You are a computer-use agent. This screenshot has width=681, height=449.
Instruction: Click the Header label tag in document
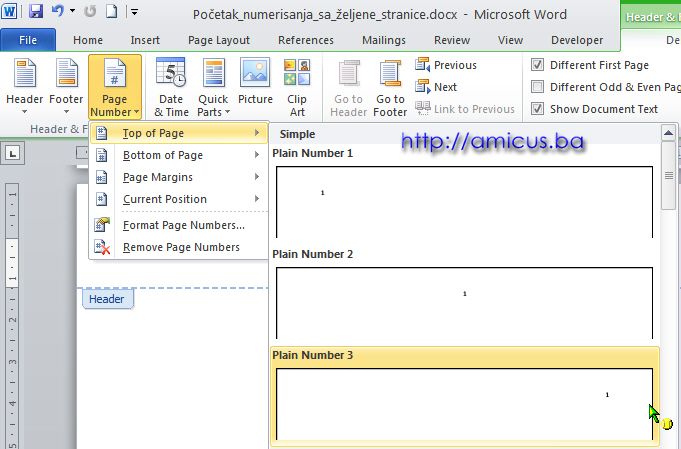click(x=107, y=299)
